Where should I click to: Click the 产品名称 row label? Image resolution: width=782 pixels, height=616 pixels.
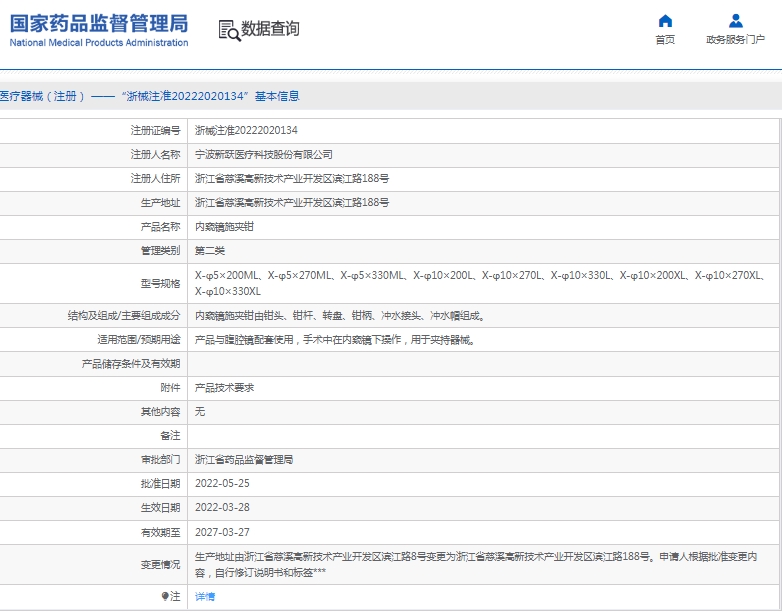161,227
